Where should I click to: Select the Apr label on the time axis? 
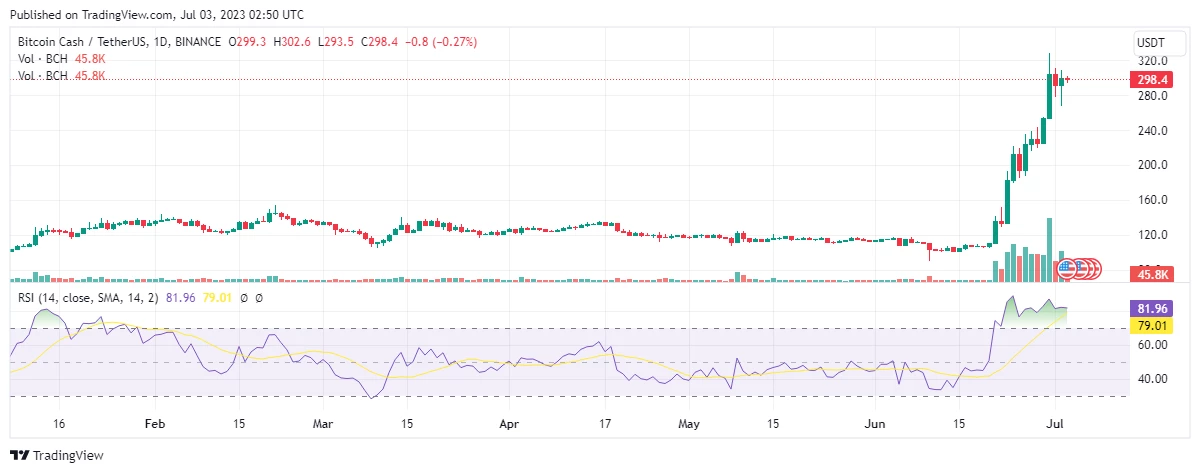tap(509, 424)
